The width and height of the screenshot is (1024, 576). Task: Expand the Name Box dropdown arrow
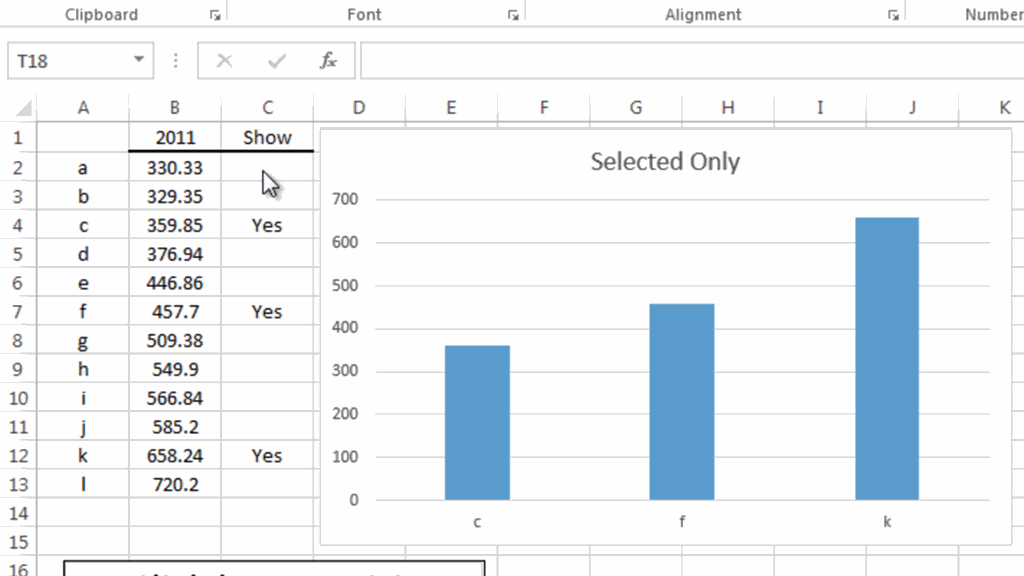tap(139, 61)
